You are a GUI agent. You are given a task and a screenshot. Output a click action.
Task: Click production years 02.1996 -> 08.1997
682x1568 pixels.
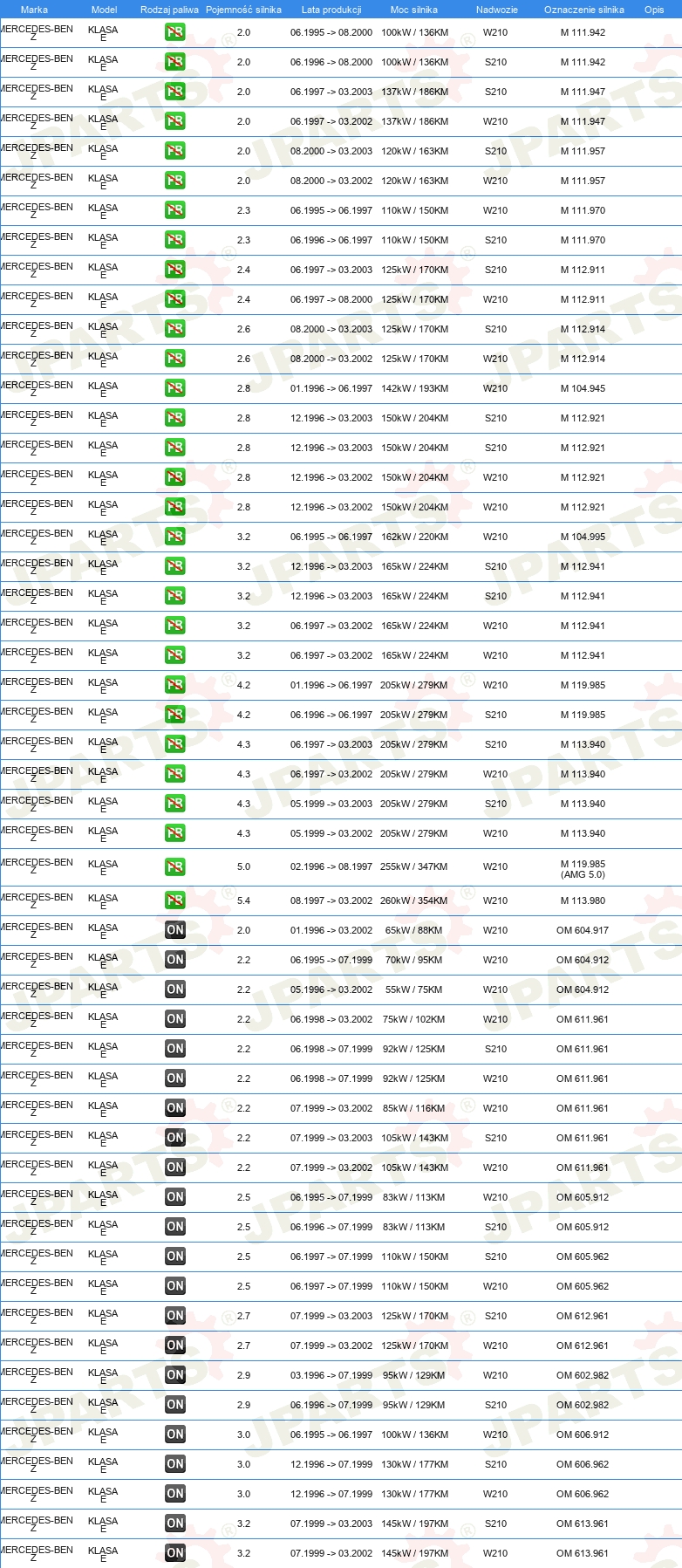(331, 867)
